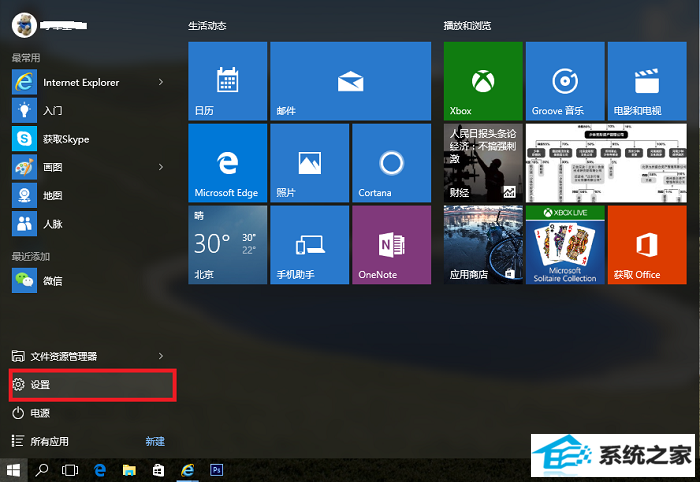
Task: Open taskbar search magnifier
Action: pos(42,470)
